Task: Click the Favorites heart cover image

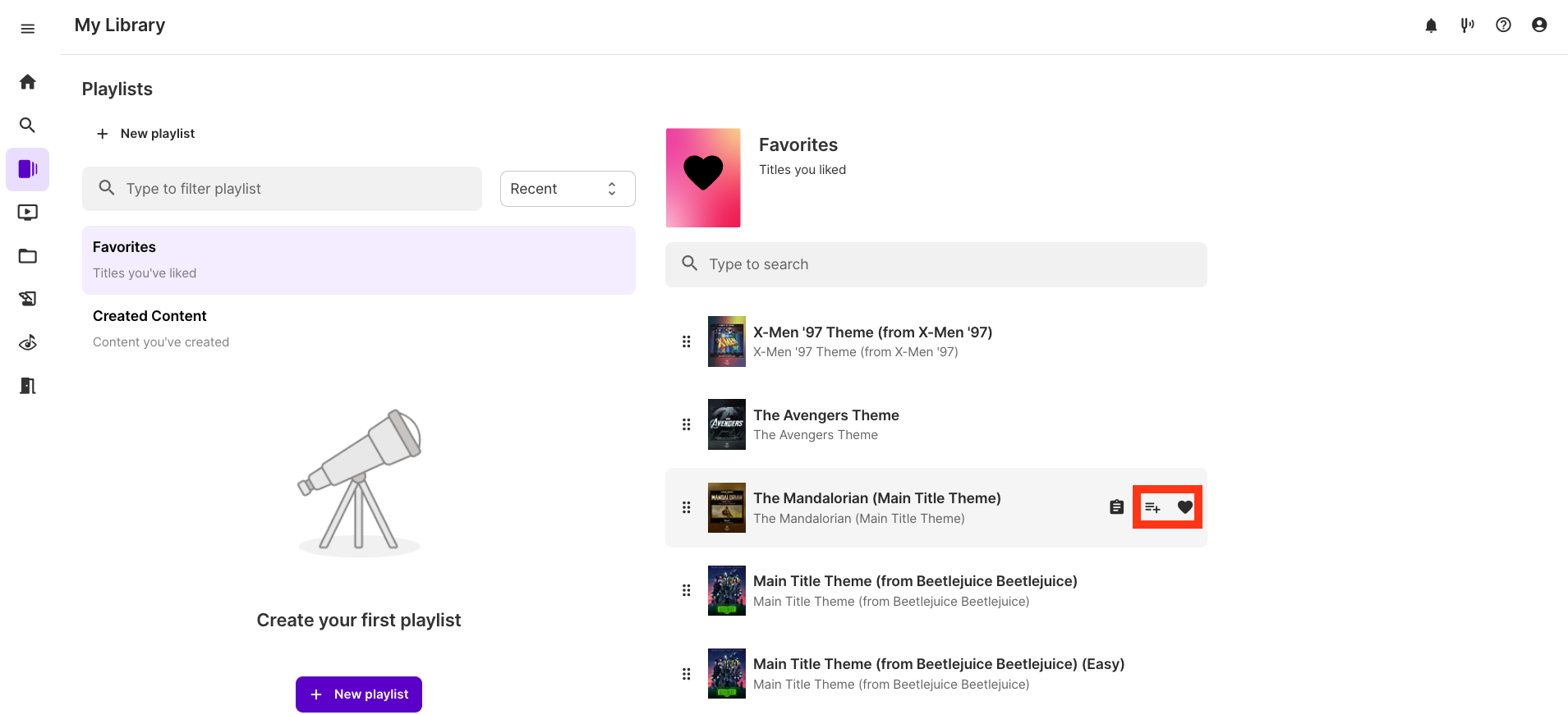Action: pyautogui.click(x=703, y=177)
